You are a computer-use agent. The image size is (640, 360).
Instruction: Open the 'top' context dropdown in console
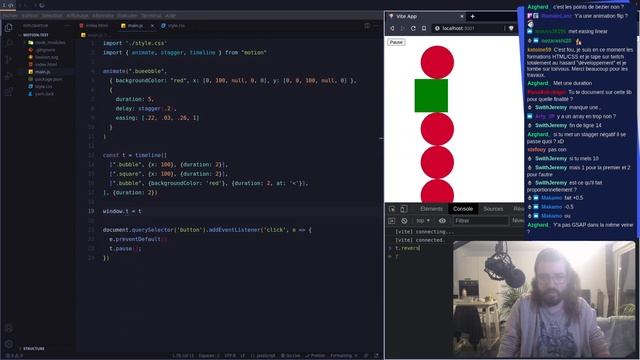[x=422, y=221]
